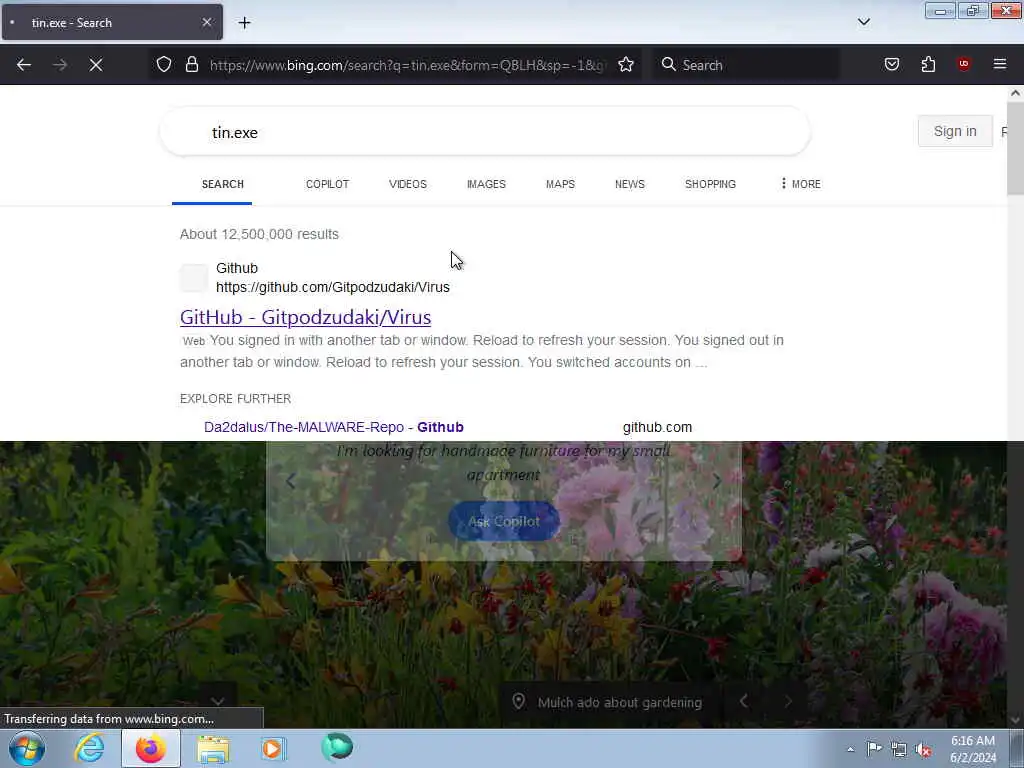Open the MAPS tab
The height and width of the screenshot is (768, 1024).
pyautogui.click(x=560, y=184)
